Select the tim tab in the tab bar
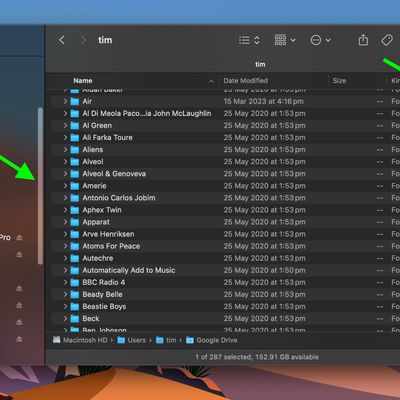The height and width of the screenshot is (400, 400). point(260,64)
